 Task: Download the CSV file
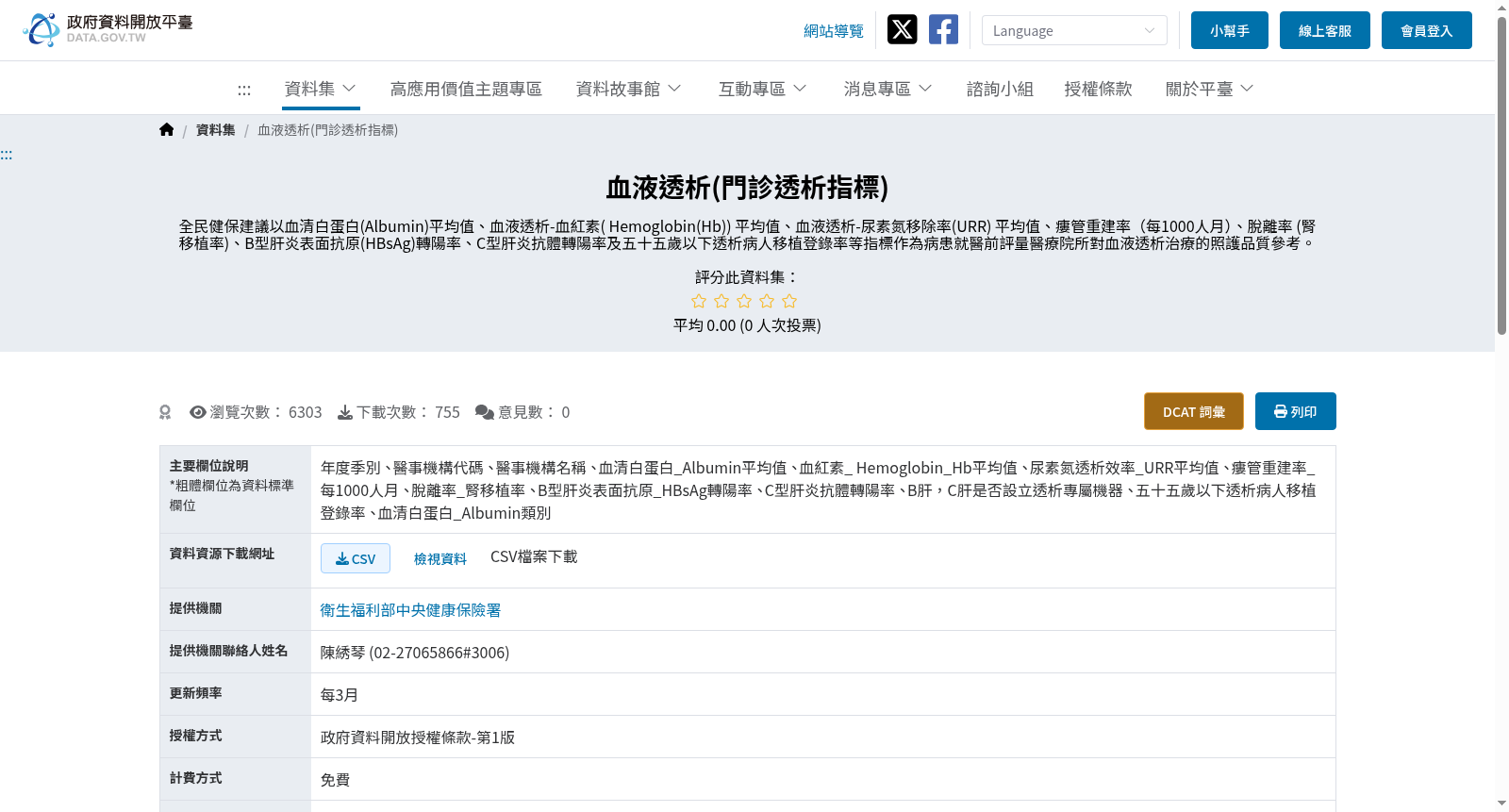click(356, 558)
